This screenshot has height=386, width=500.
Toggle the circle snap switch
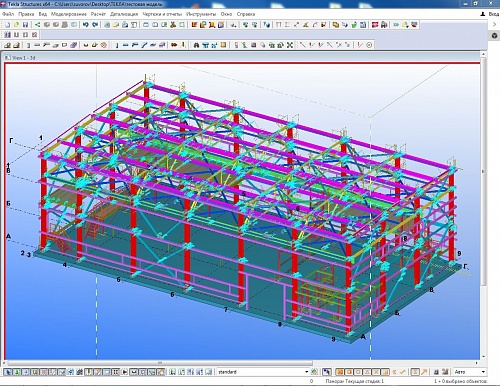(358, 372)
